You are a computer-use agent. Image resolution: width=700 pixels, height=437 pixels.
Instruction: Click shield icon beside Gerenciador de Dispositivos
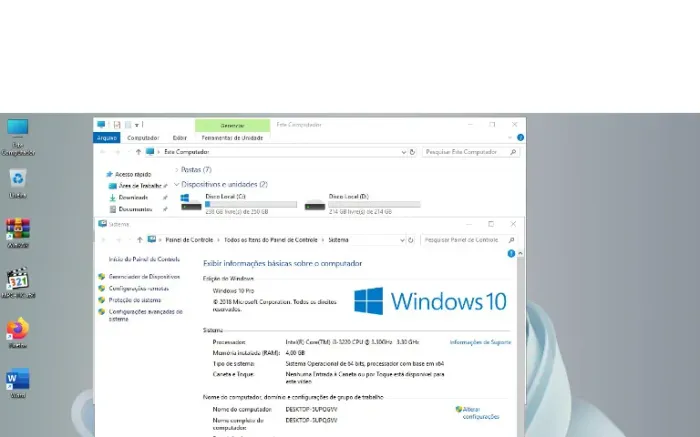(102, 277)
